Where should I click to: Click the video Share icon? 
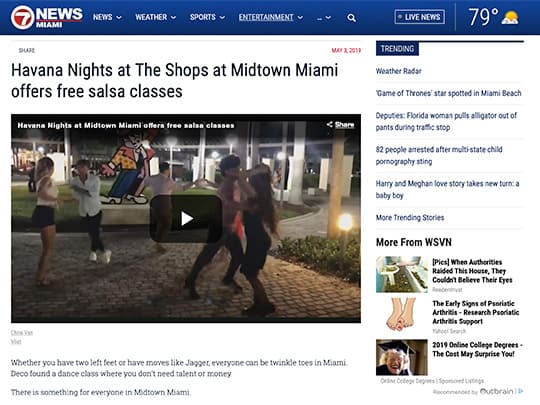340,124
